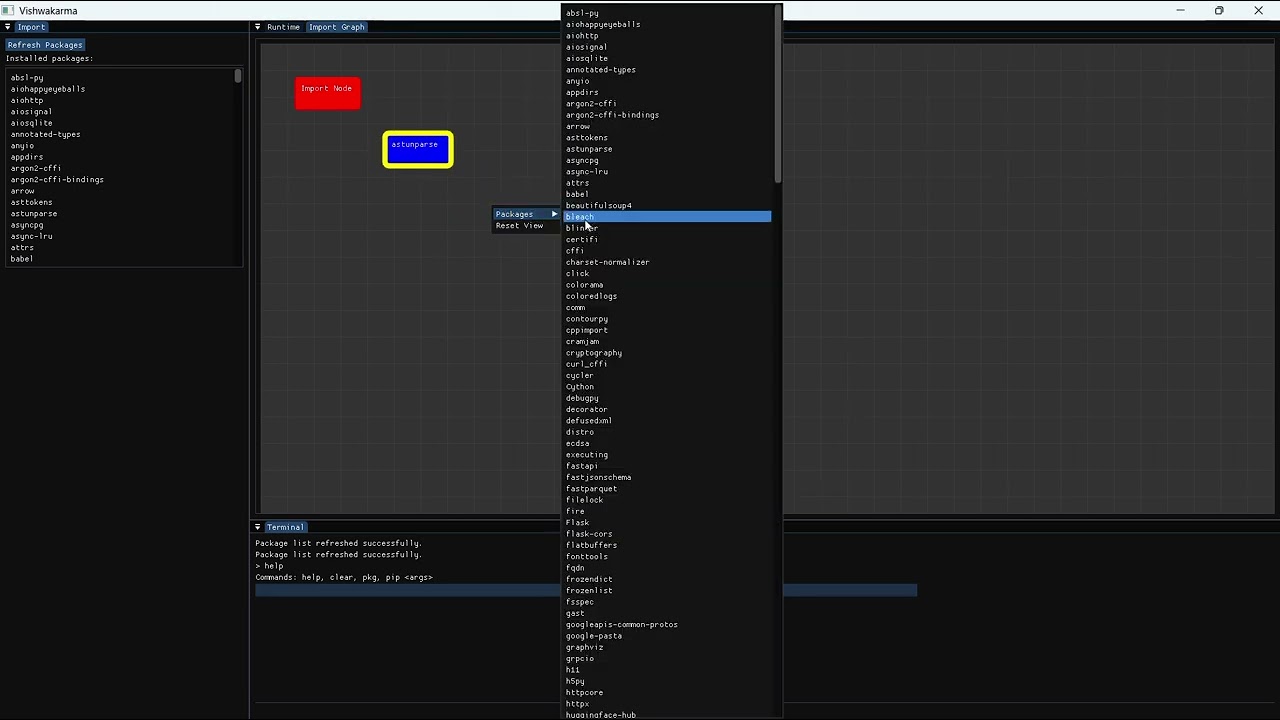The height and width of the screenshot is (720, 1280).
Task: Click the help commands output line
Action: click(344, 577)
